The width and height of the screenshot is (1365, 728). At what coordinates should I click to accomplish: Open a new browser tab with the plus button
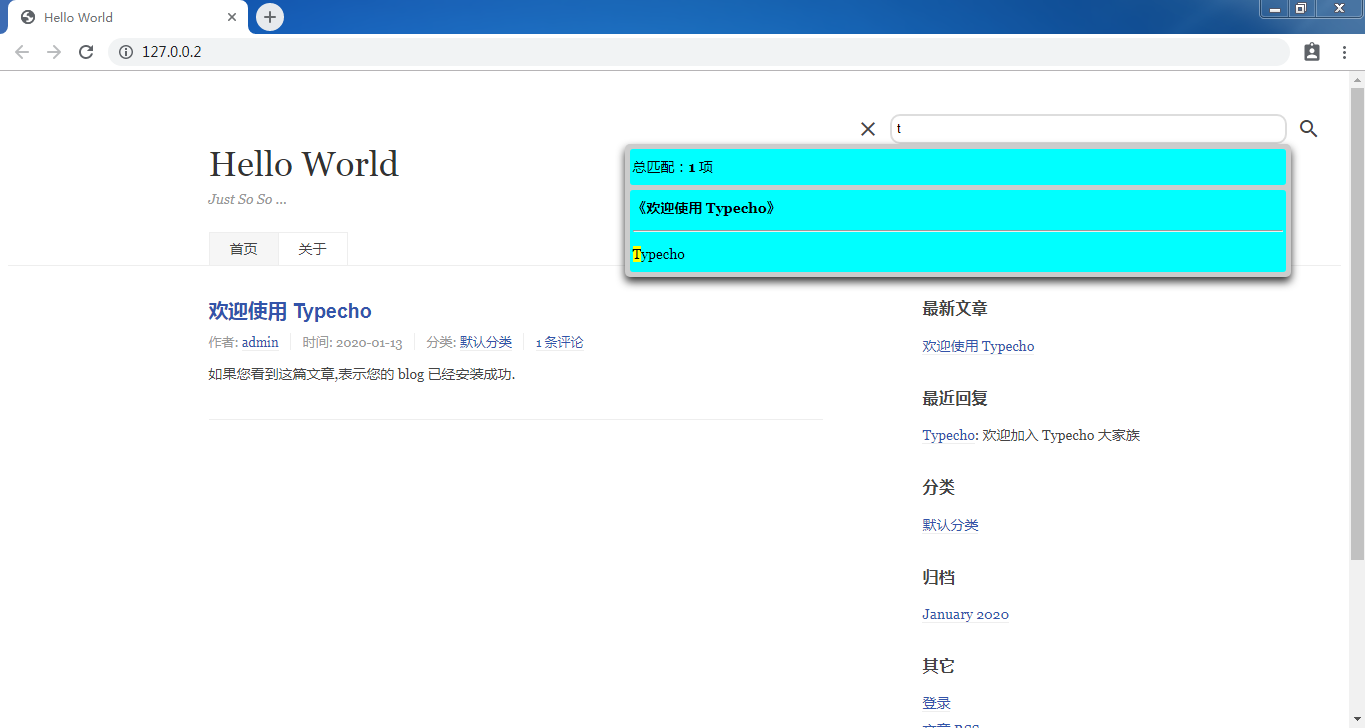pyautogui.click(x=270, y=17)
